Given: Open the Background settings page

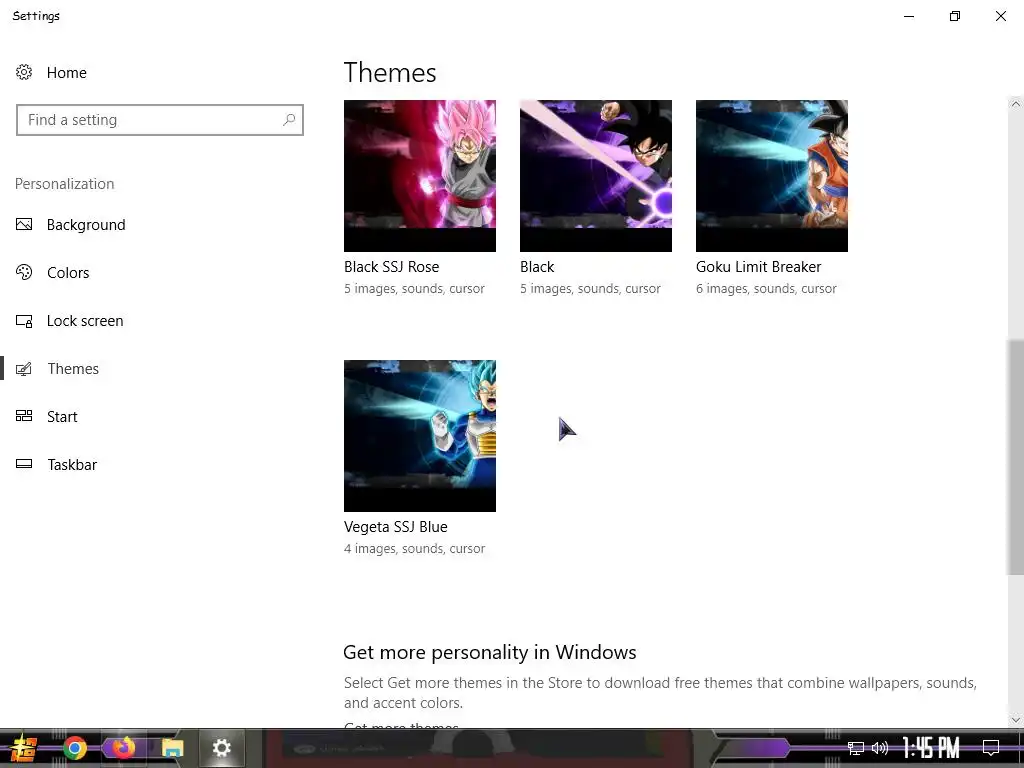Looking at the screenshot, I should click(x=86, y=225).
